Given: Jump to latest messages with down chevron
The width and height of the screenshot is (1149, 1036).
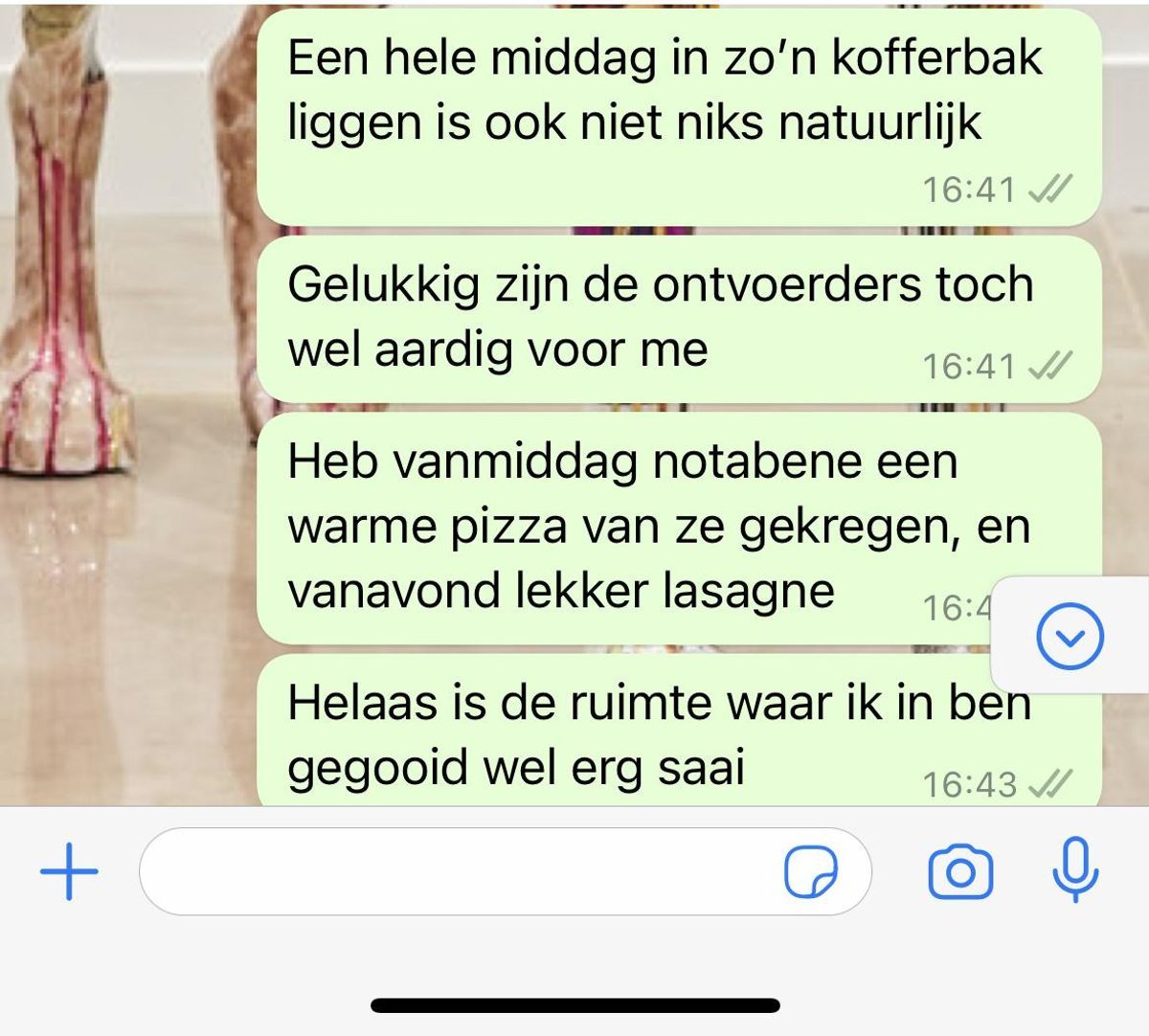Looking at the screenshot, I should tap(1070, 636).
